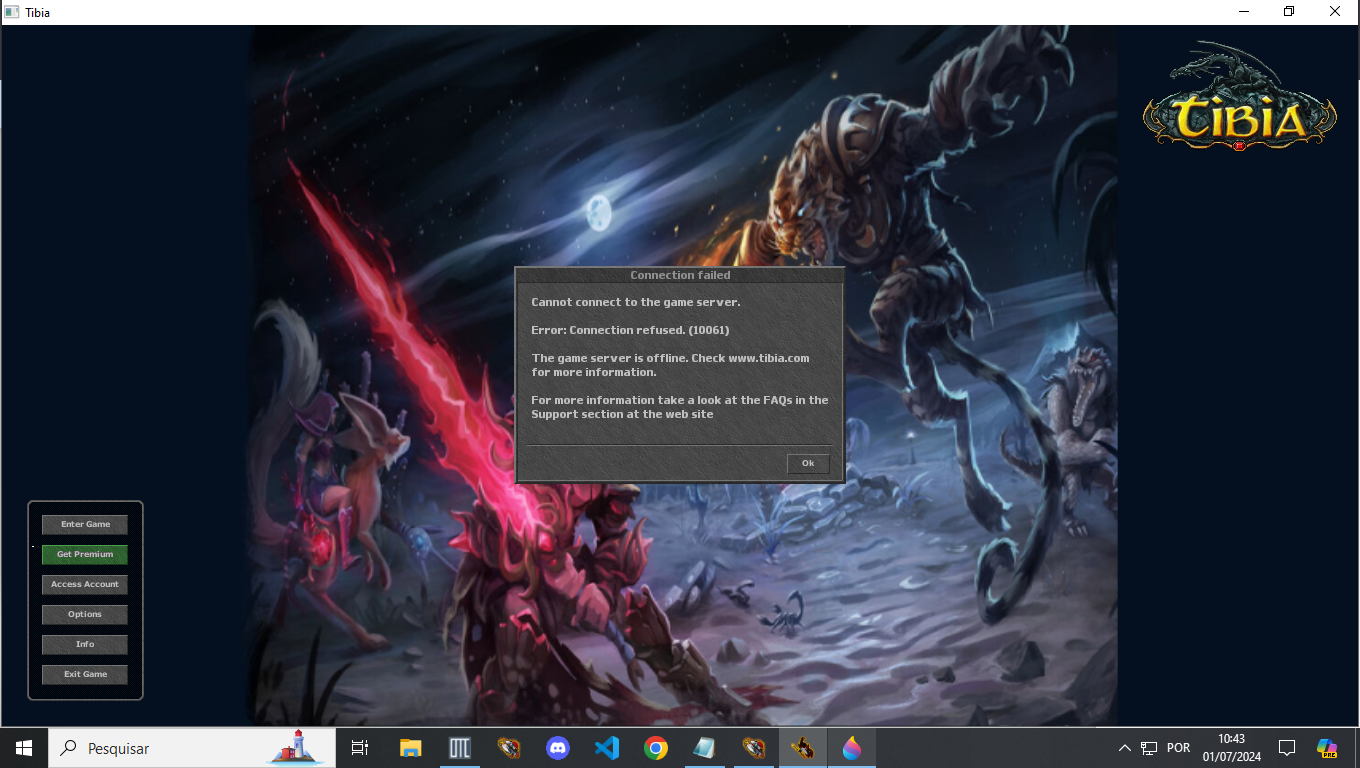
Task: Open File Explorer from the taskbar
Action: click(410, 748)
